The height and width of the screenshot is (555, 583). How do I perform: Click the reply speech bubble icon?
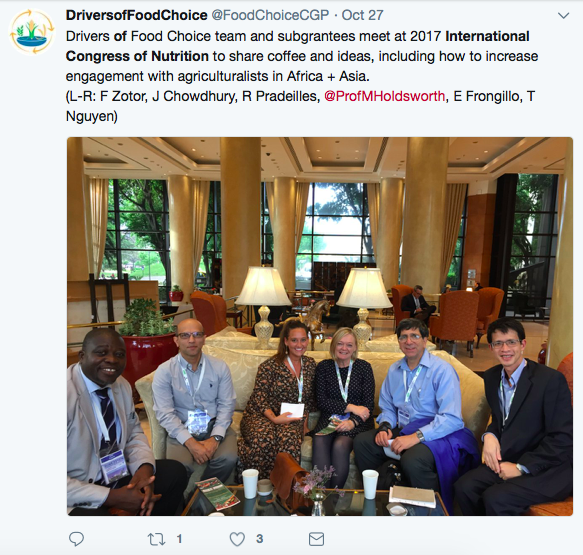pos(77,539)
